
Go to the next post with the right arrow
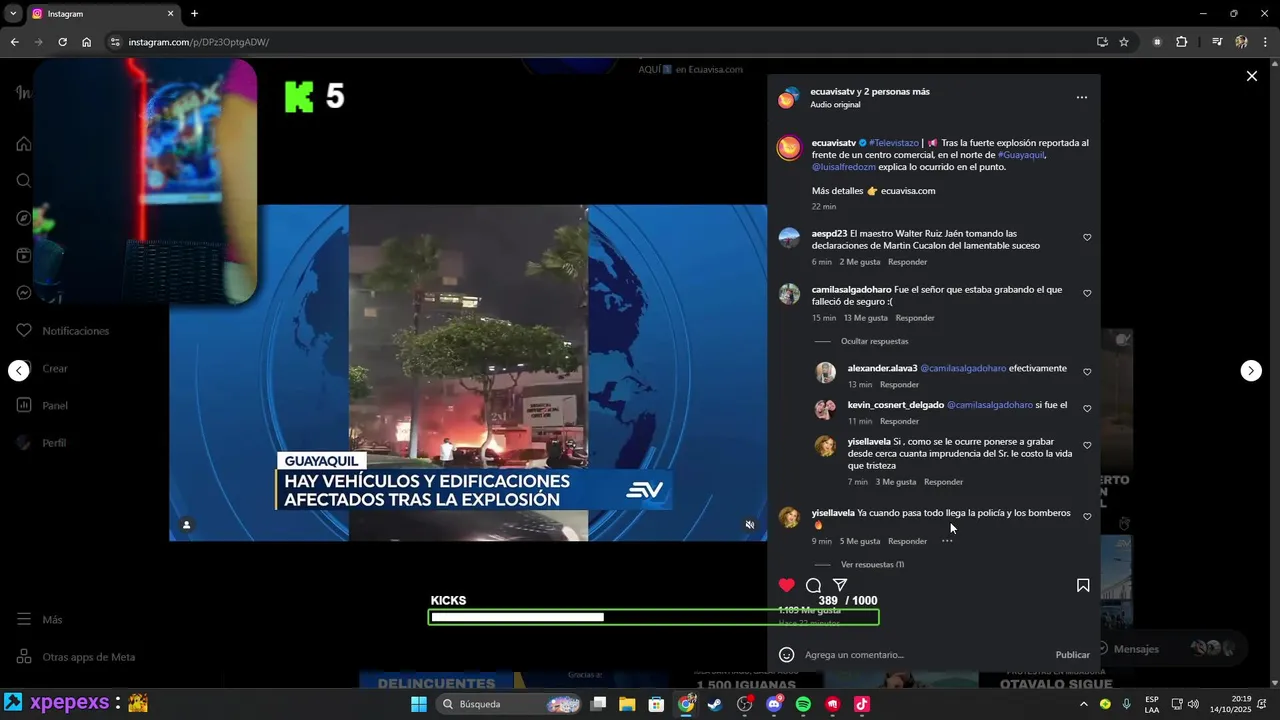tap(1251, 371)
